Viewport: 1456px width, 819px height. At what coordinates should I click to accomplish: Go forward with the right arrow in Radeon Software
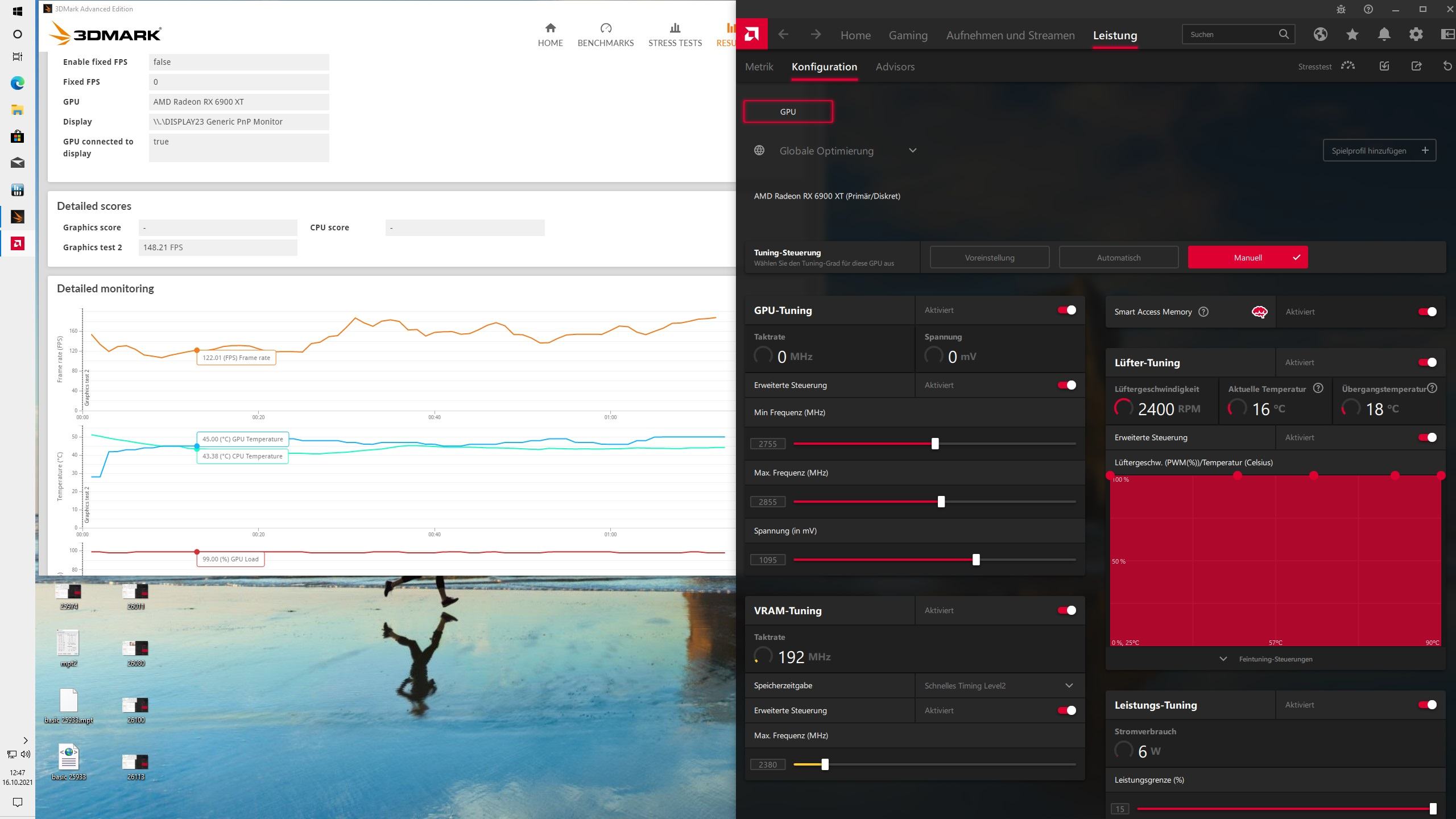tap(816, 35)
